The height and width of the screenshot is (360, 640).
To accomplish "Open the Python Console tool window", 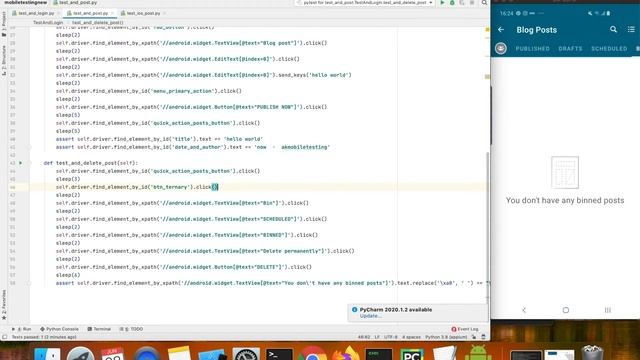I will click(59, 329).
